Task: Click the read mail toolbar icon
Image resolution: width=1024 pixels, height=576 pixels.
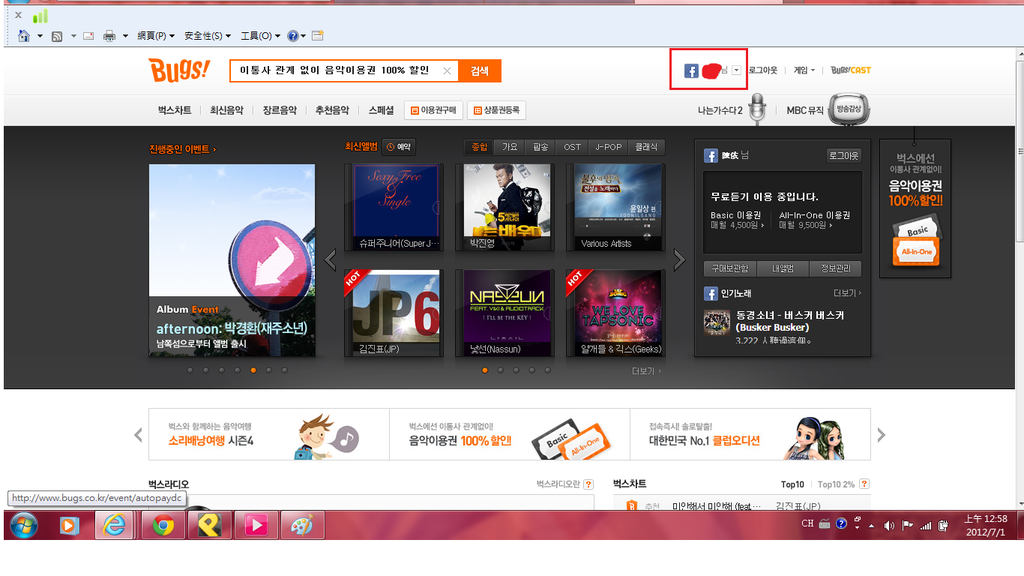Action: 89,36
